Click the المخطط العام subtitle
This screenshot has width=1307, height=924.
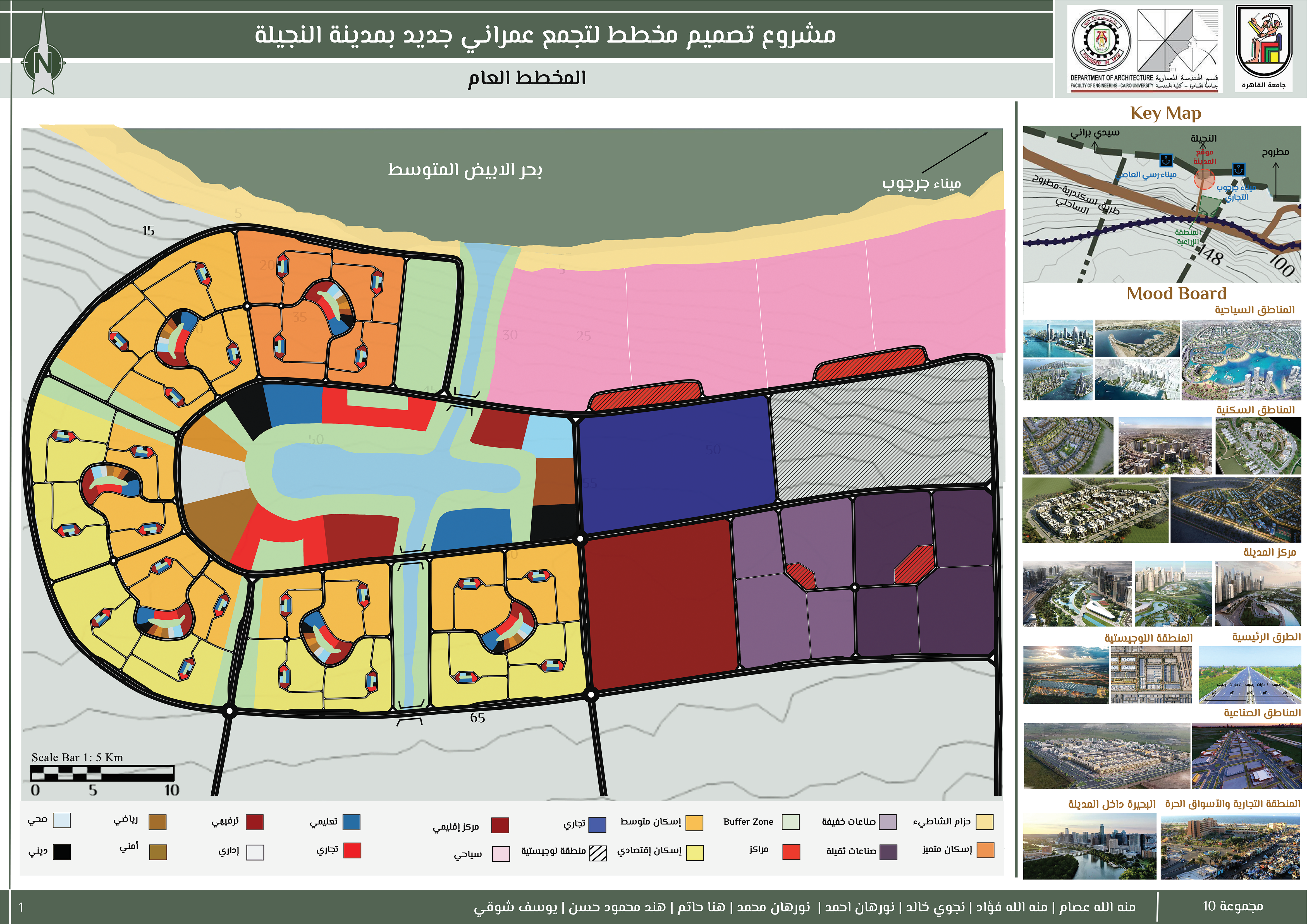pos(527,78)
